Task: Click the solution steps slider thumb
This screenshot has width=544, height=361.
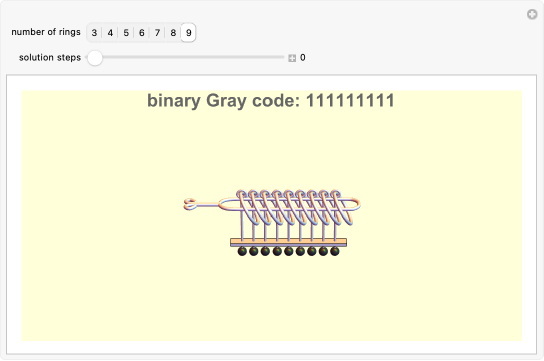Action: 94,58
